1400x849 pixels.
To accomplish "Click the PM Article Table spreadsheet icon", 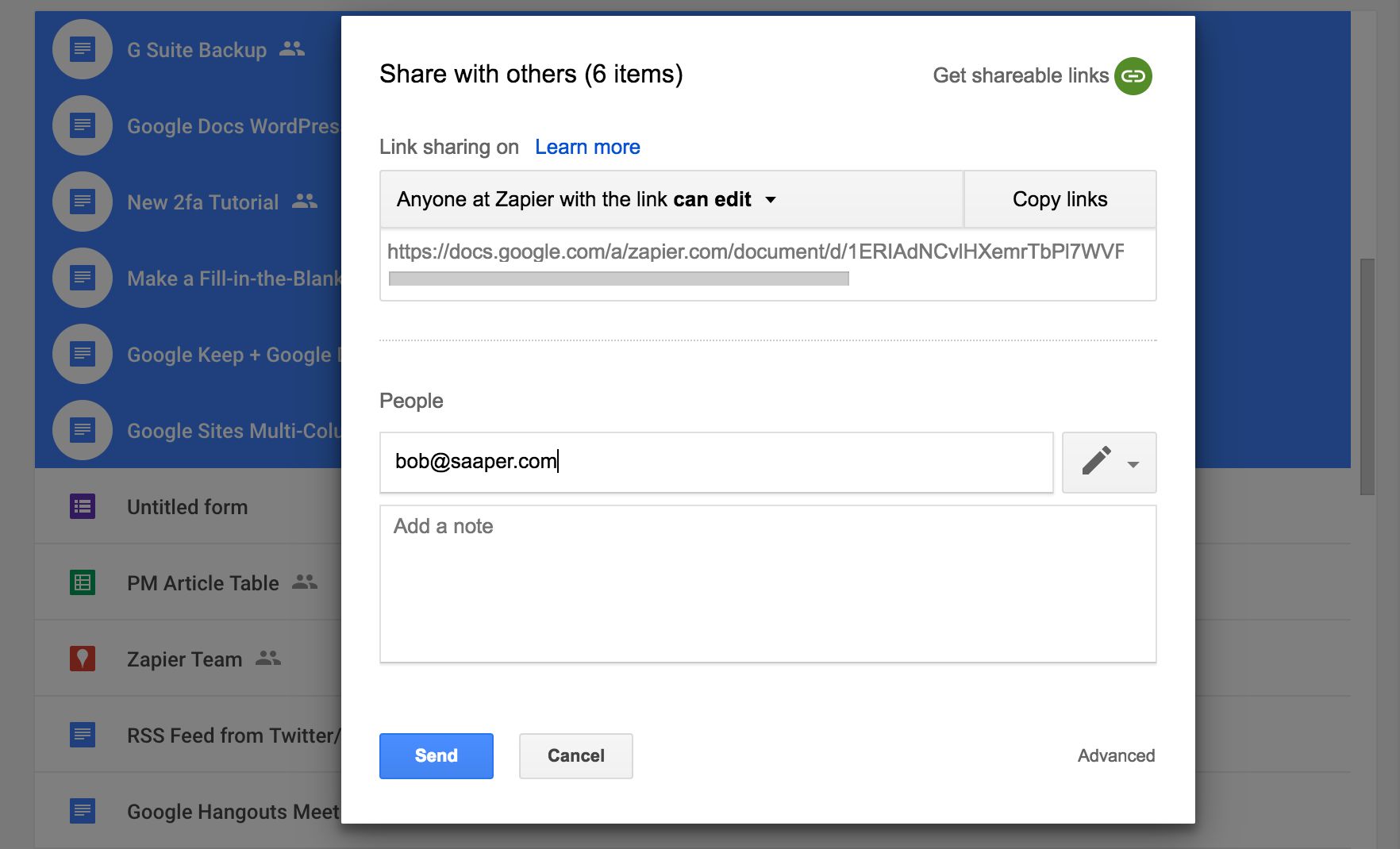I will 82,582.
